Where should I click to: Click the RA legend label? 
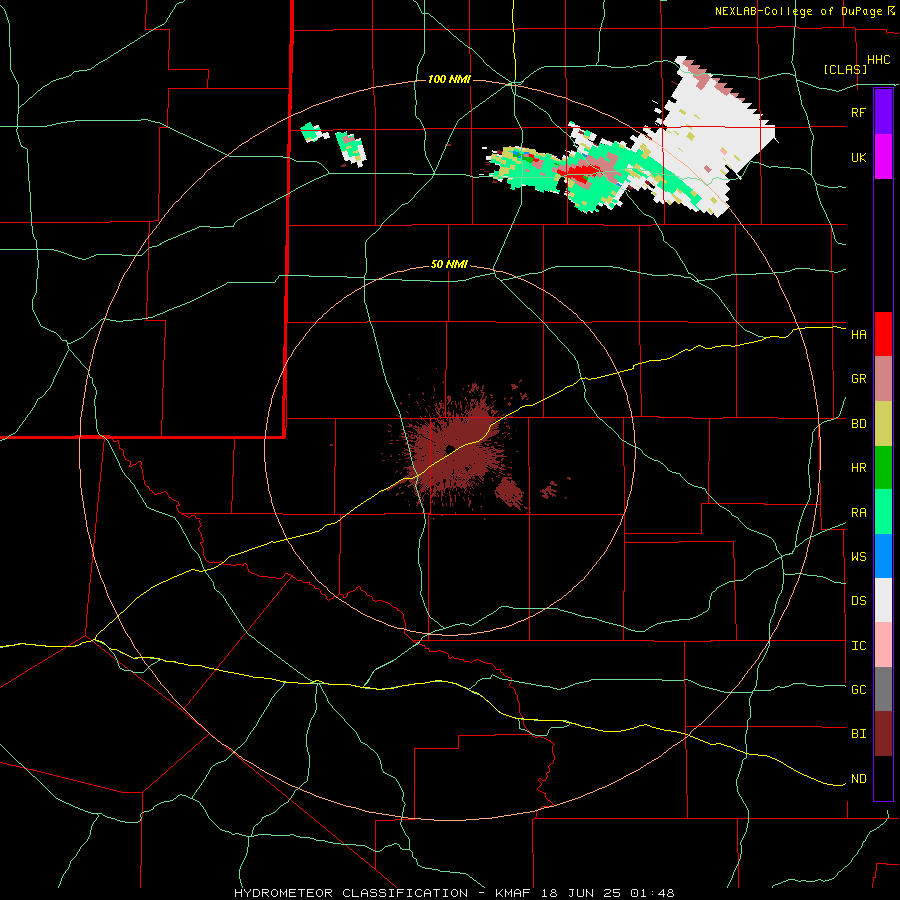tap(858, 512)
